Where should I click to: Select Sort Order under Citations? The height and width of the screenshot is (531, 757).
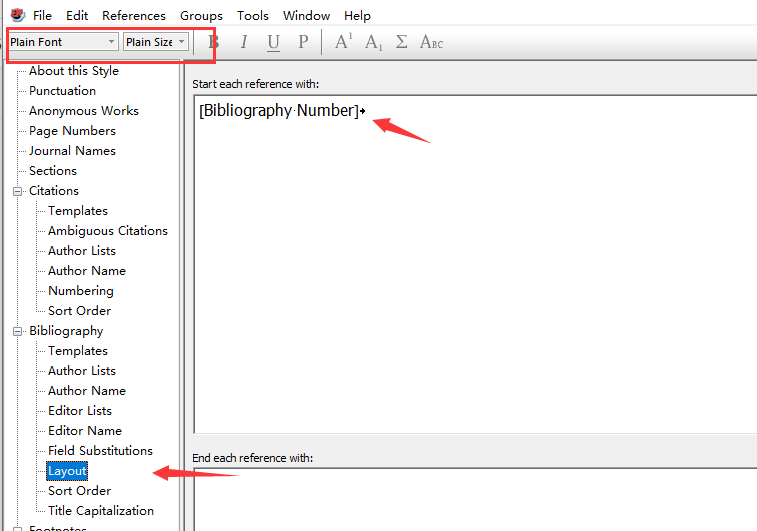80,311
